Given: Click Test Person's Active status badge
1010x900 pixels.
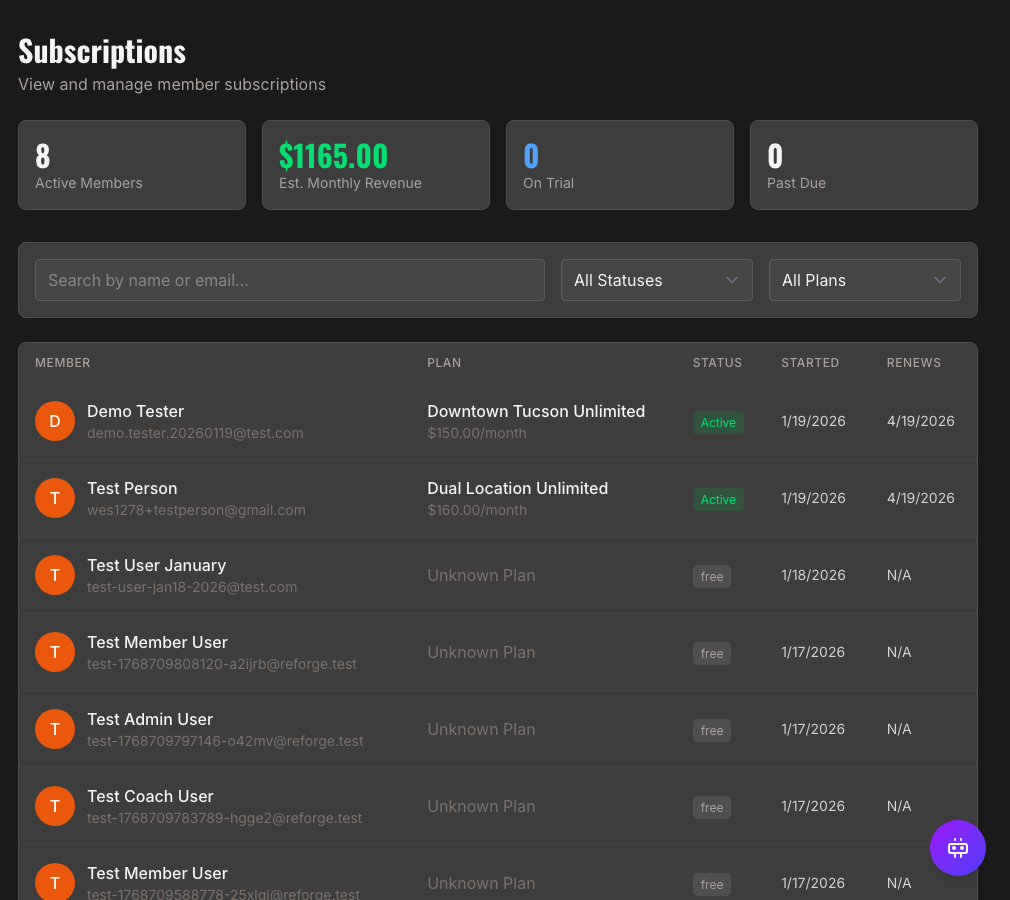Looking at the screenshot, I should 718,499.
